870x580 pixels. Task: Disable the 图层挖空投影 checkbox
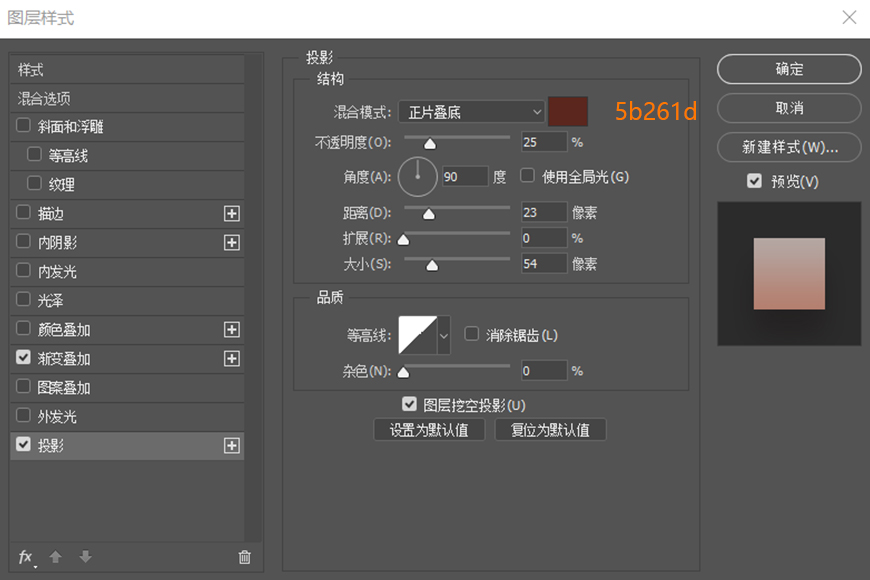click(410, 404)
